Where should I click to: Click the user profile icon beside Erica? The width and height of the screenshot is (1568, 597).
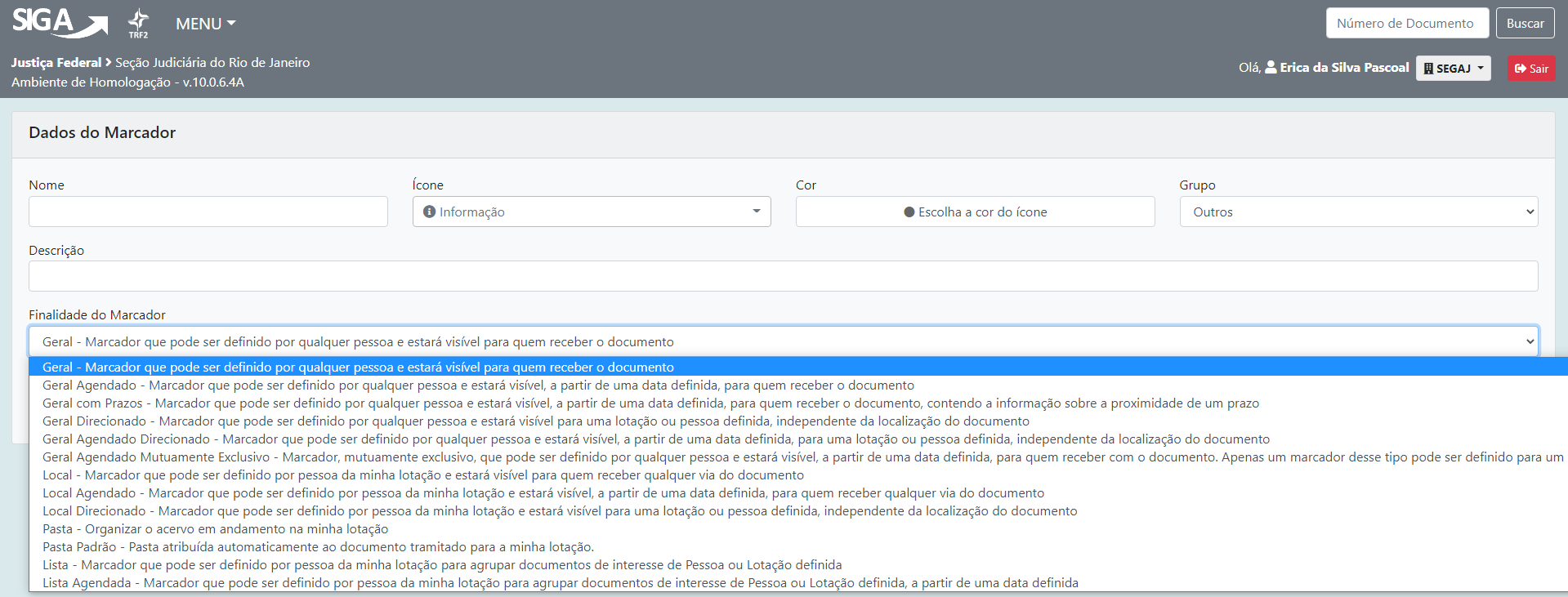point(1271,68)
